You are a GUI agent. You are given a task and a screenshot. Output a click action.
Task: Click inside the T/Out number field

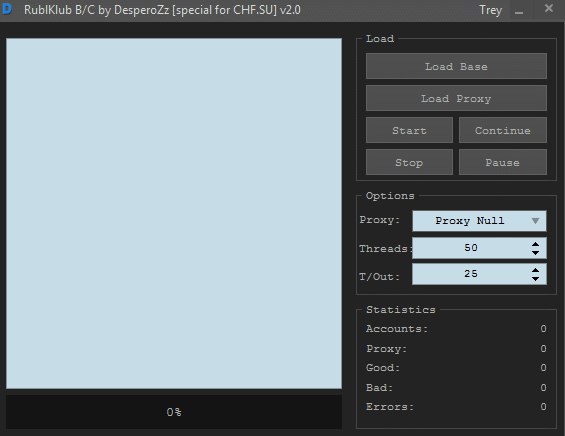pyautogui.click(x=471, y=274)
